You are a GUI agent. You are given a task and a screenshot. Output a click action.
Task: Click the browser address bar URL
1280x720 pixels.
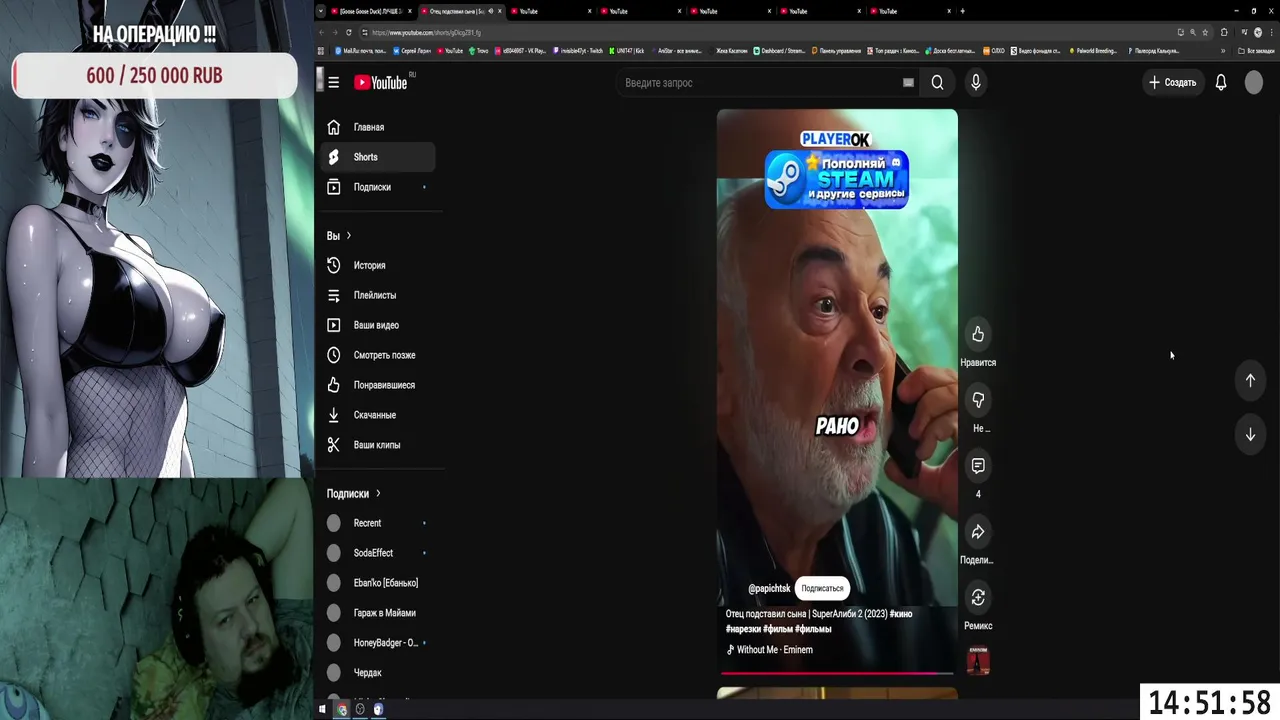coord(426,32)
